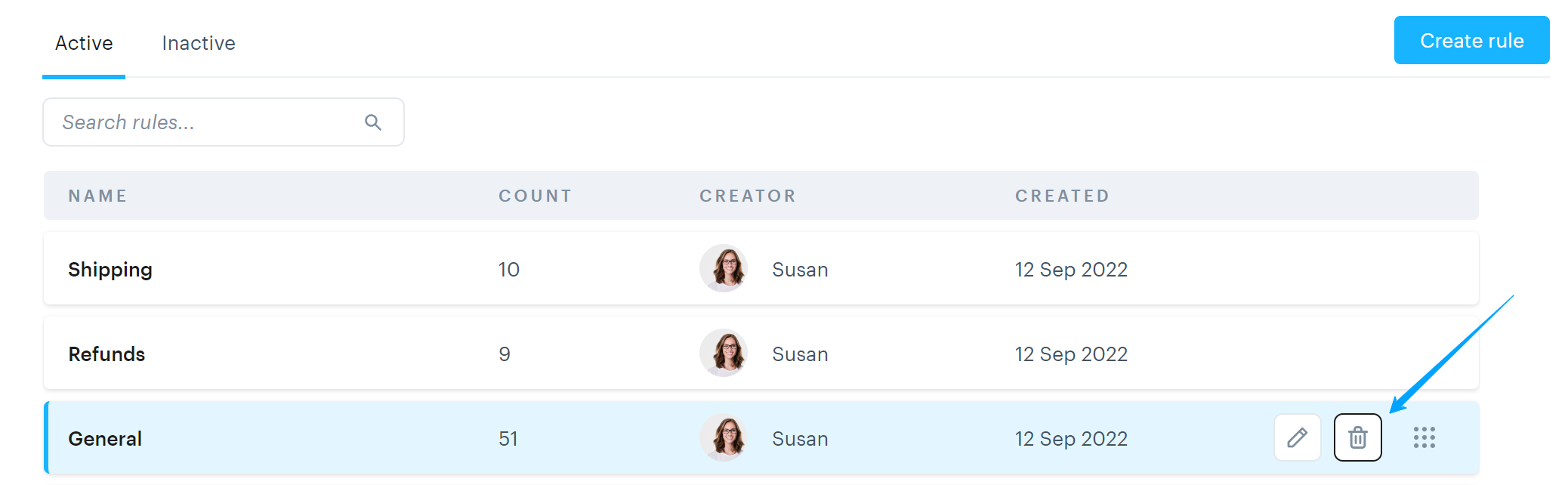Select the Active tab
Image resolution: width=1568 pixels, height=485 pixels.
(84, 43)
